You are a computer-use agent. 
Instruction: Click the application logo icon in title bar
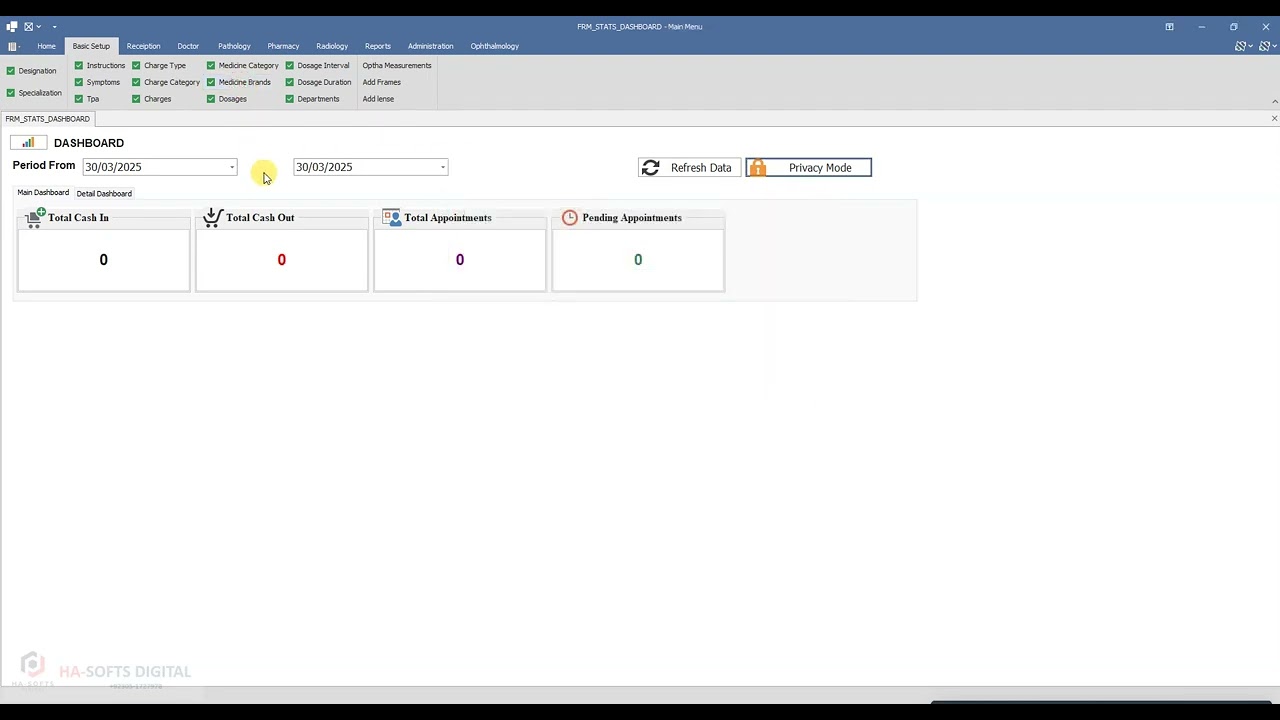click(12, 27)
